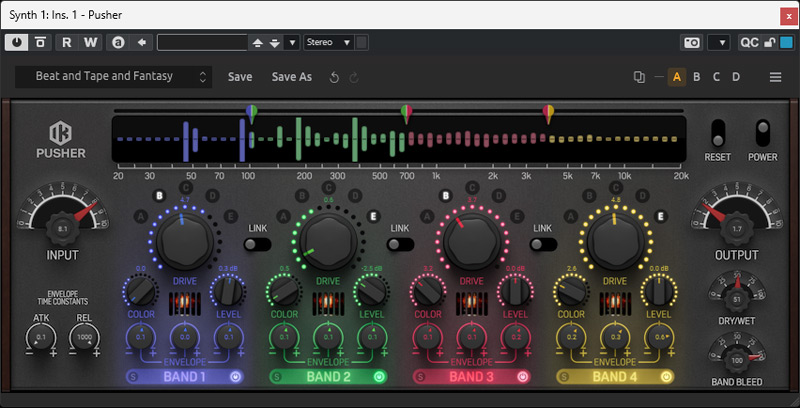Click the green-red crossover marker near 700 Hz

coord(406,114)
